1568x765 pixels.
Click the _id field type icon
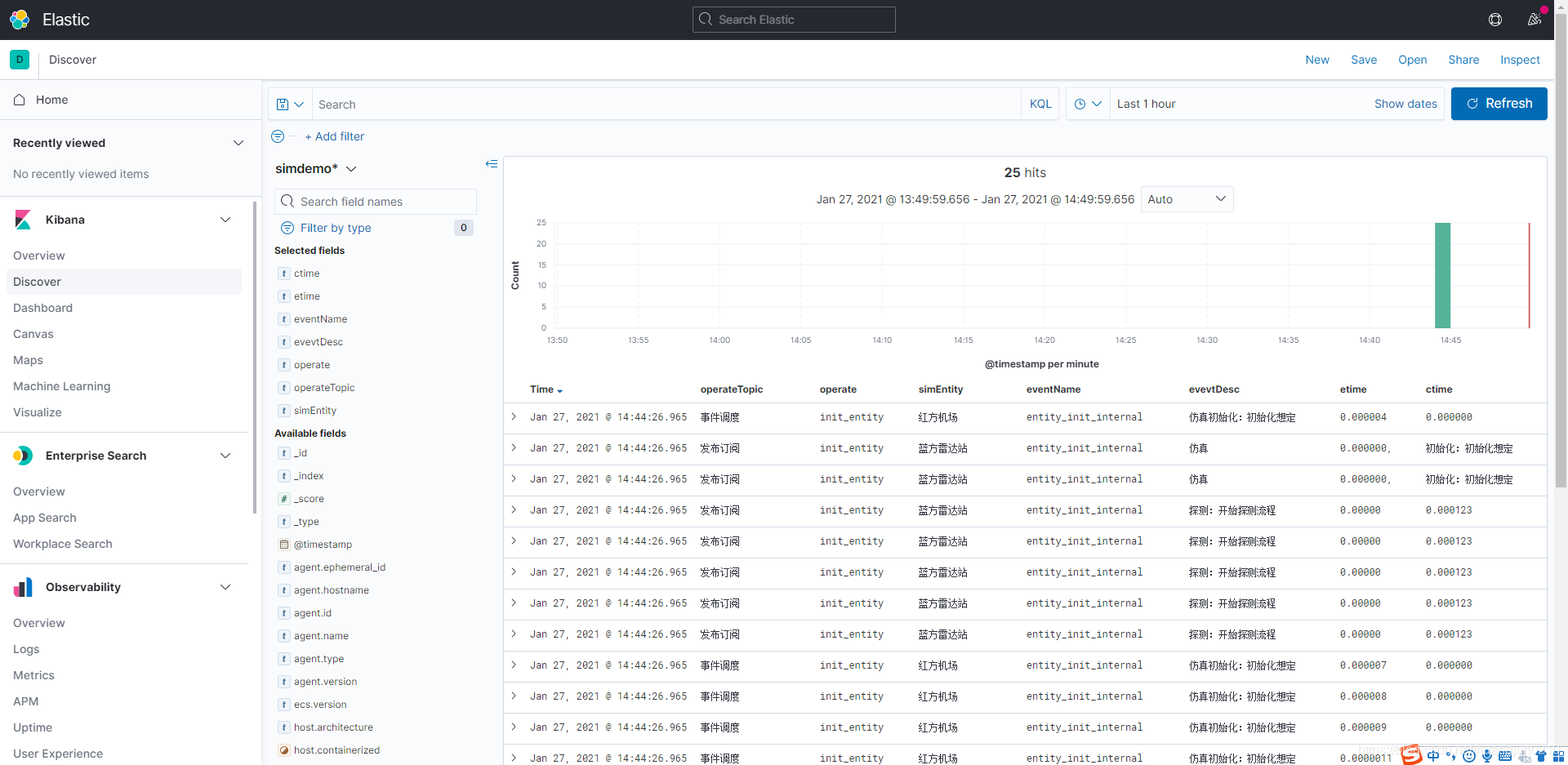tap(284, 453)
